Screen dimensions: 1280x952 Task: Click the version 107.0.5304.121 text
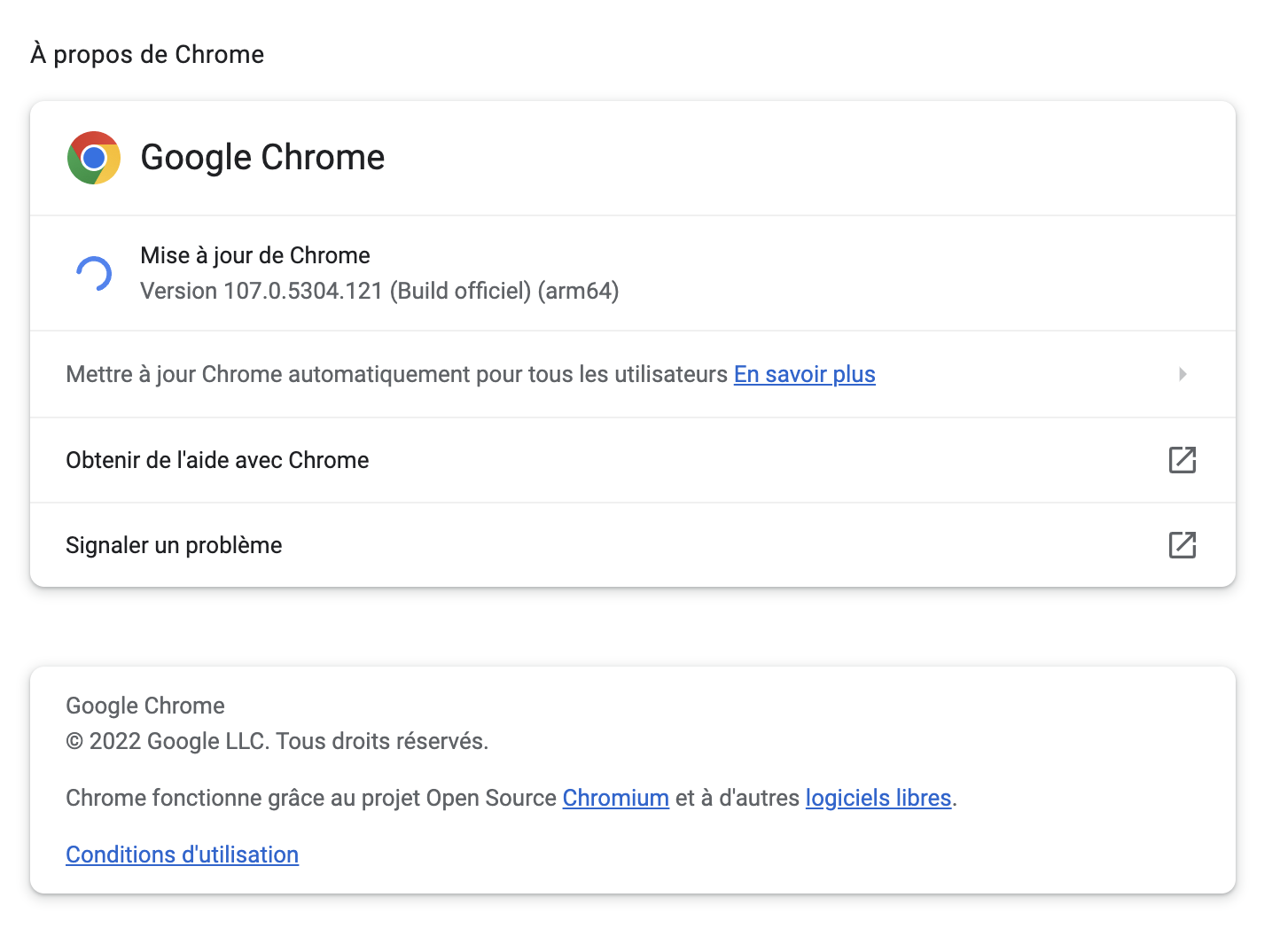click(379, 291)
